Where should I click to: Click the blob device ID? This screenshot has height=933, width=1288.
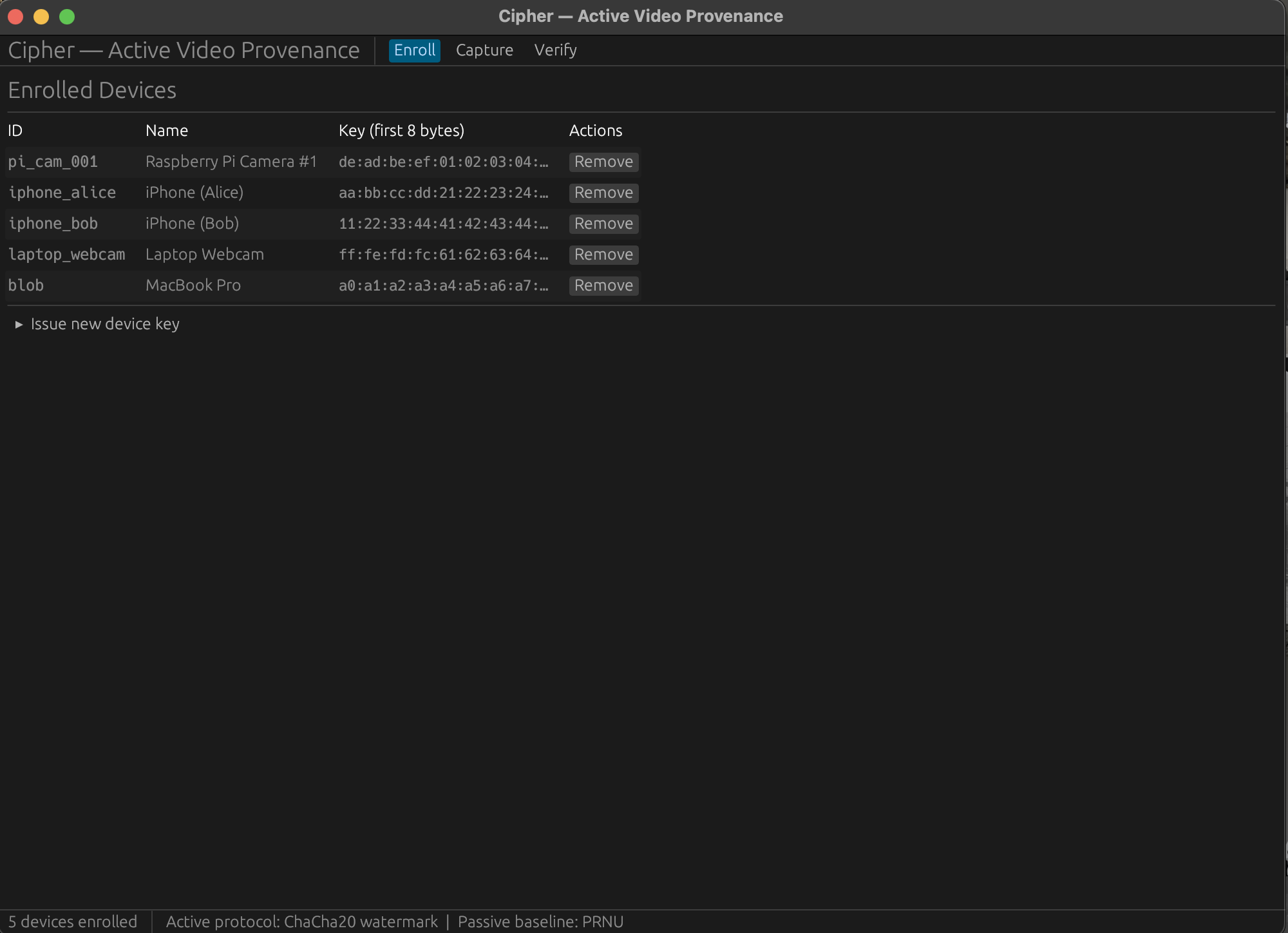click(26, 285)
